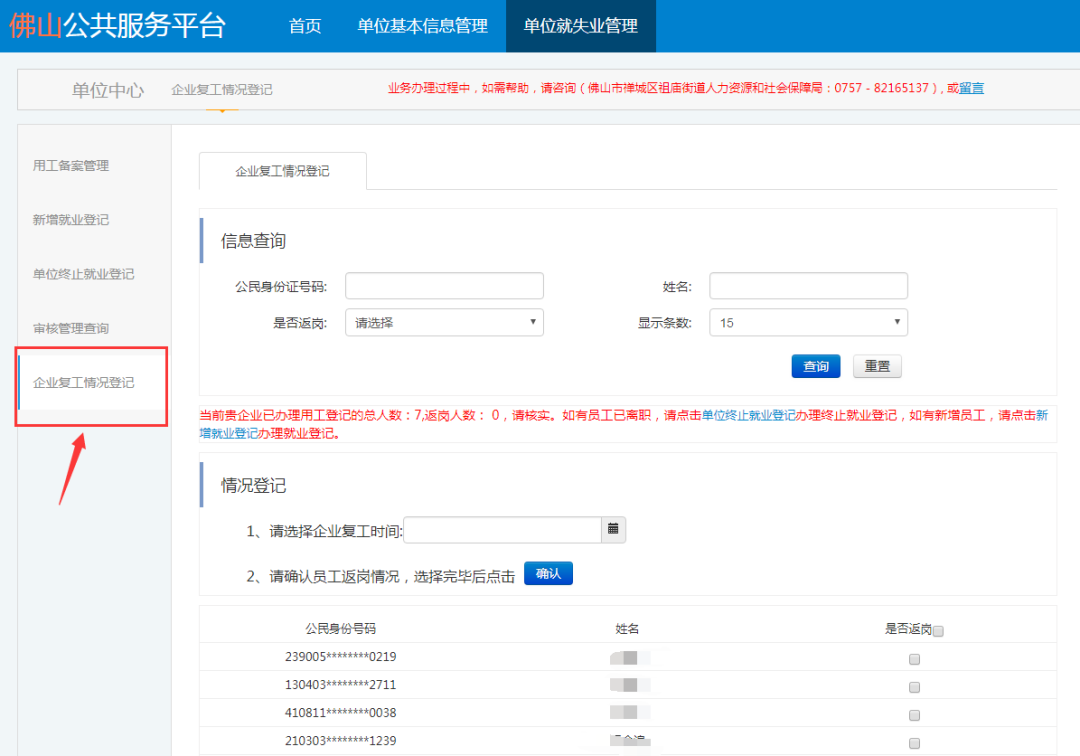Select ID cell 130403********2711
The image size is (1080, 756).
coord(340,685)
